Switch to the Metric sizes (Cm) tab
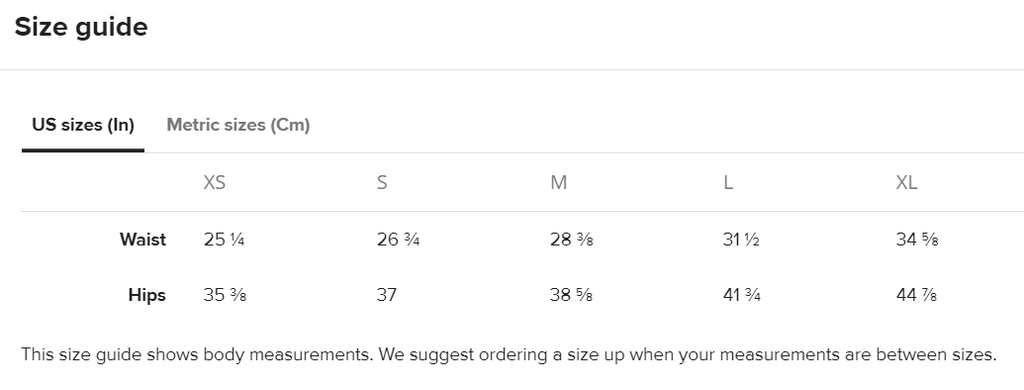Image resolution: width=1024 pixels, height=390 pixels. point(238,125)
